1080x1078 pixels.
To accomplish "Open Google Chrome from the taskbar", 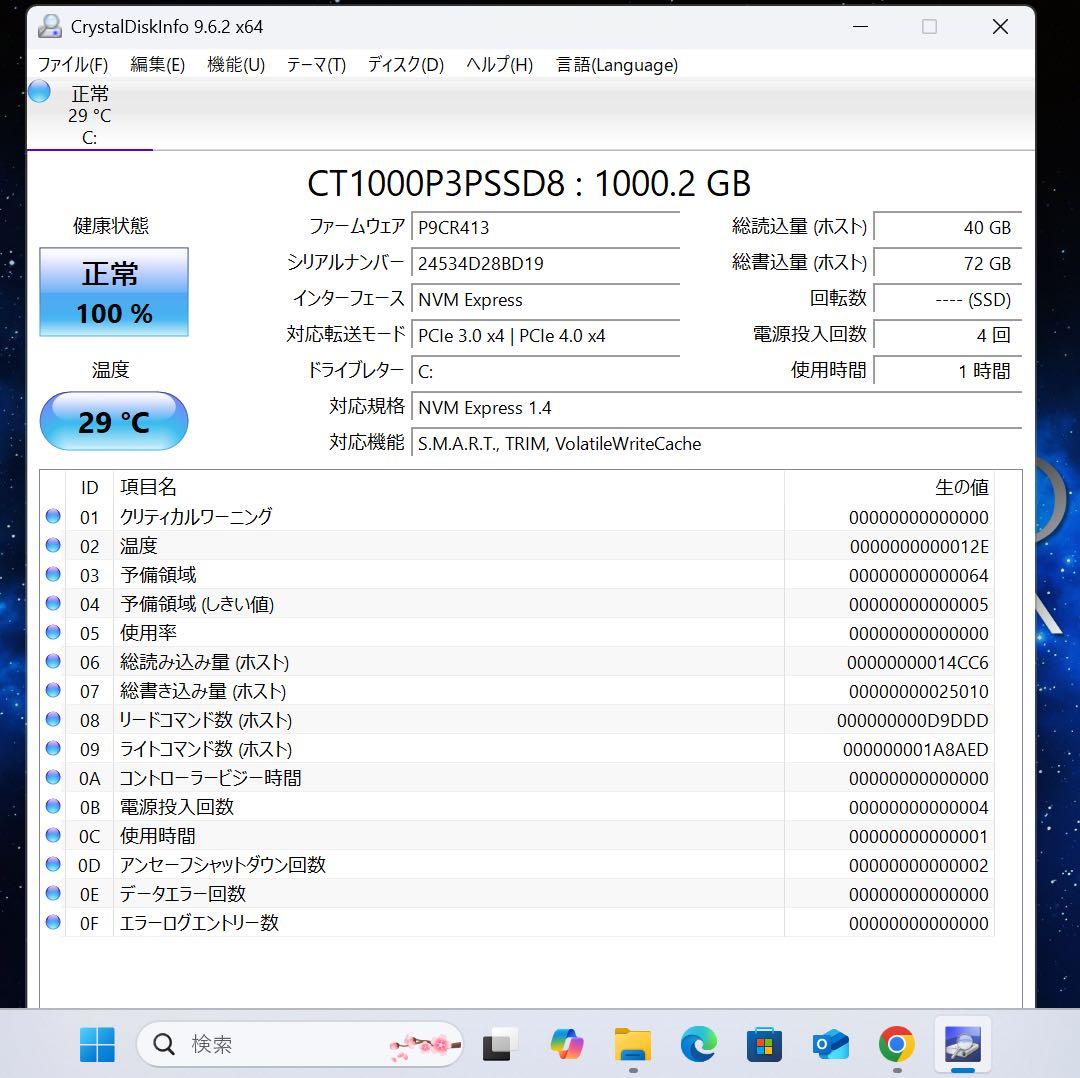I will pyautogui.click(x=897, y=1044).
